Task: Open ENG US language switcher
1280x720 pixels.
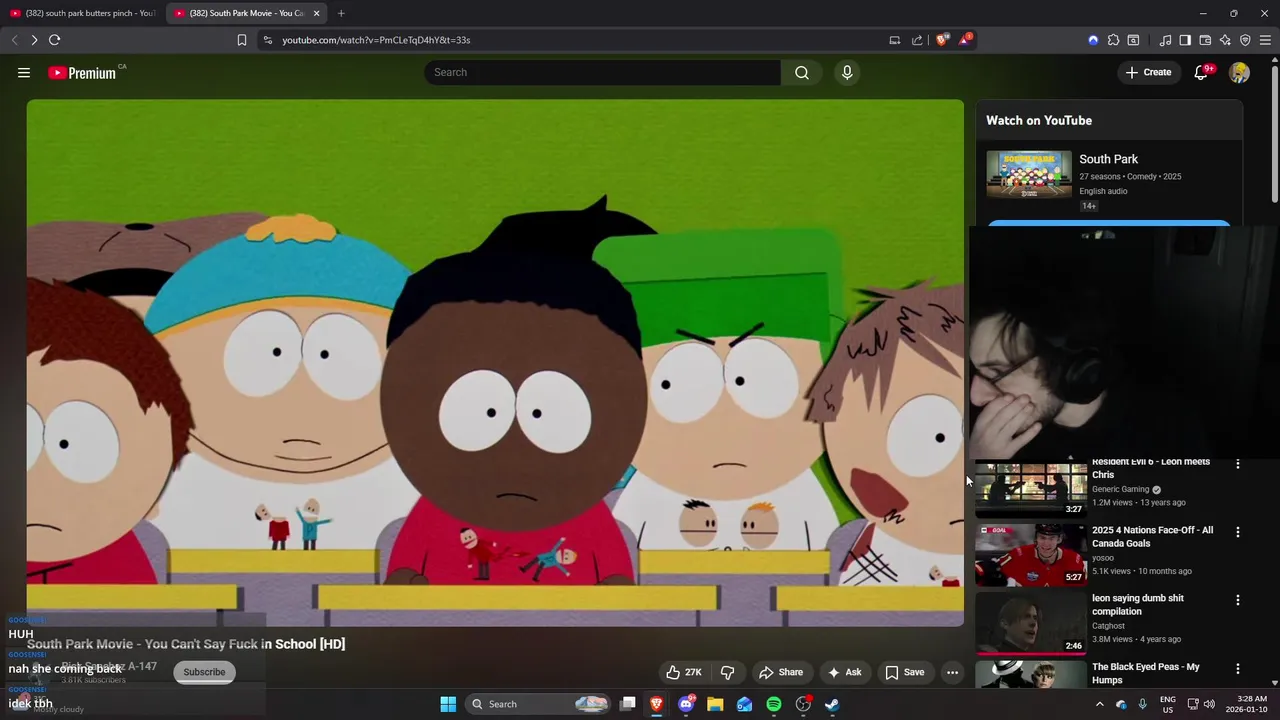Action: [1168, 704]
